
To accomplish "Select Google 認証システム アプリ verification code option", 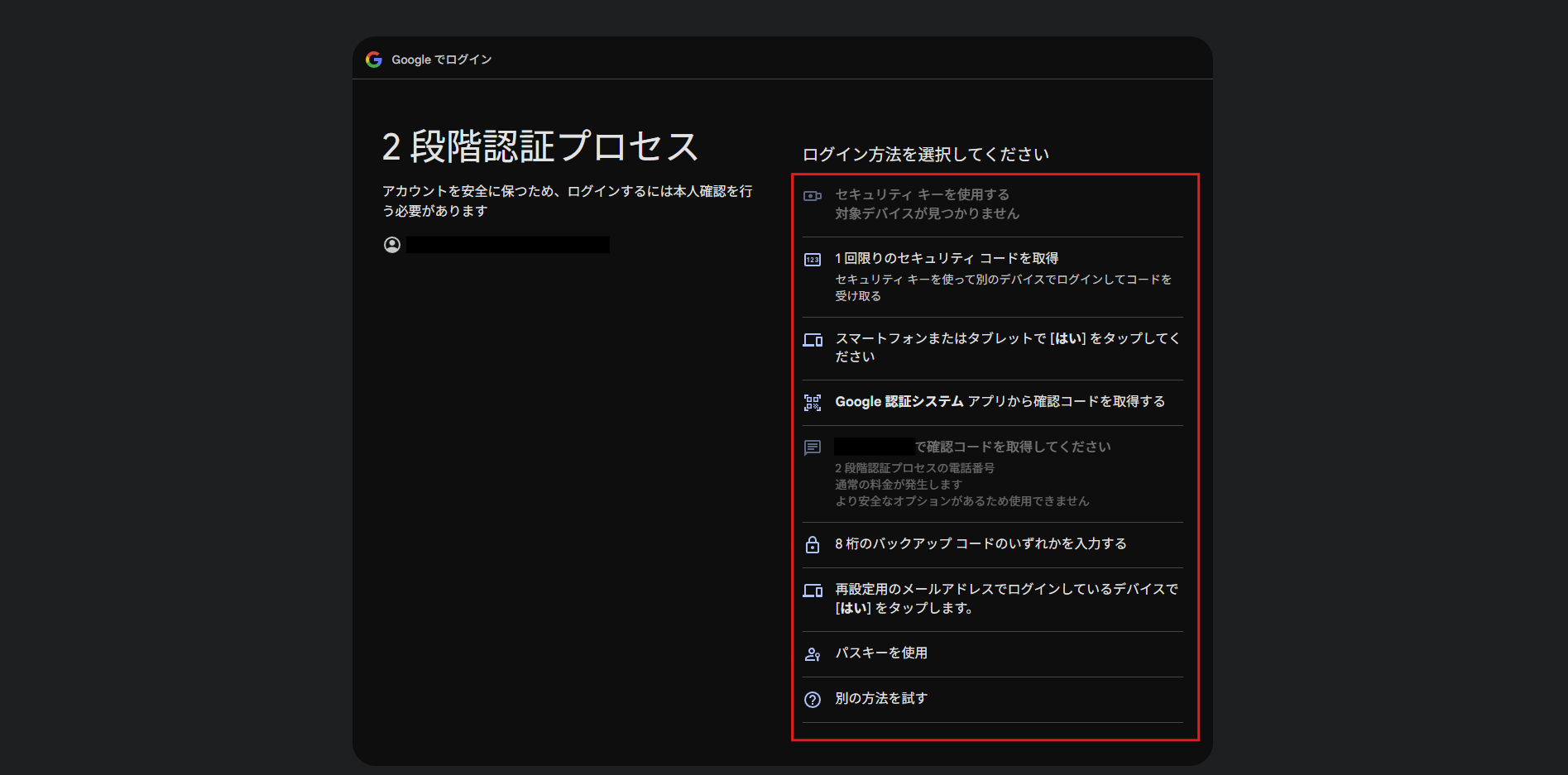I will (x=1000, y=402).
